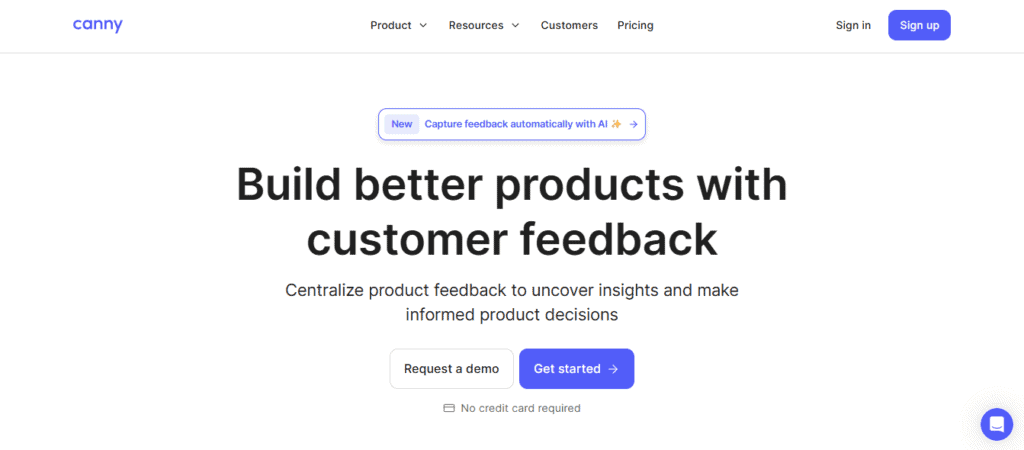Viewport: 1024px width, 450px height.
Task: Click the Sign in link
Action: click(x=853, y=25)
